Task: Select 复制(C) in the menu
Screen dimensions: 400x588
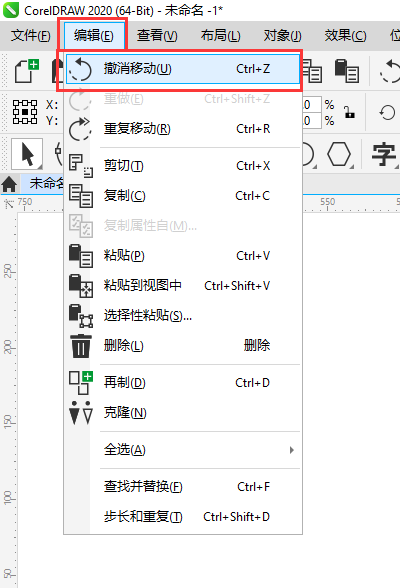Action: coord(183,196)
